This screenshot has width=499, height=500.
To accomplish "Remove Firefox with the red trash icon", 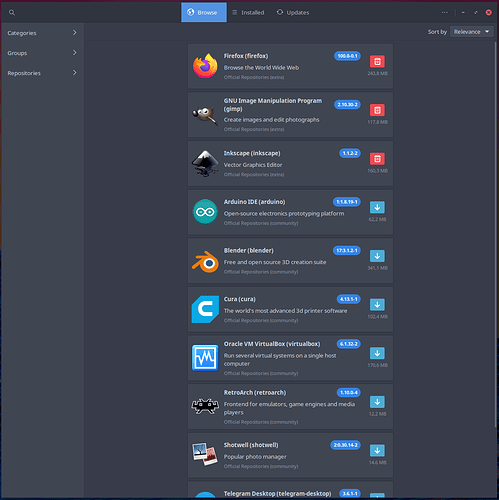I will pos(377,61).
